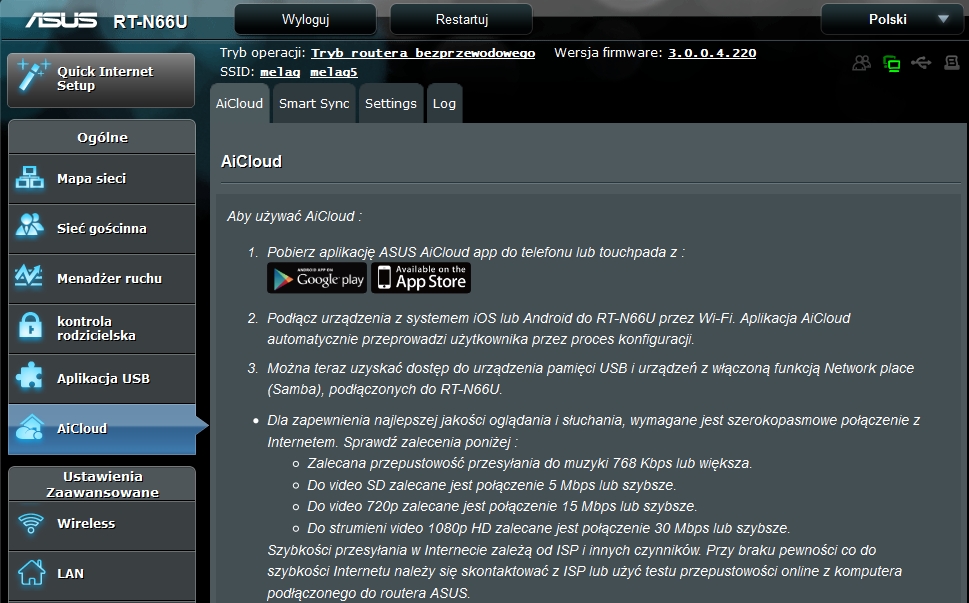Click the Ustawienia Zaawansowane section header

102,484
